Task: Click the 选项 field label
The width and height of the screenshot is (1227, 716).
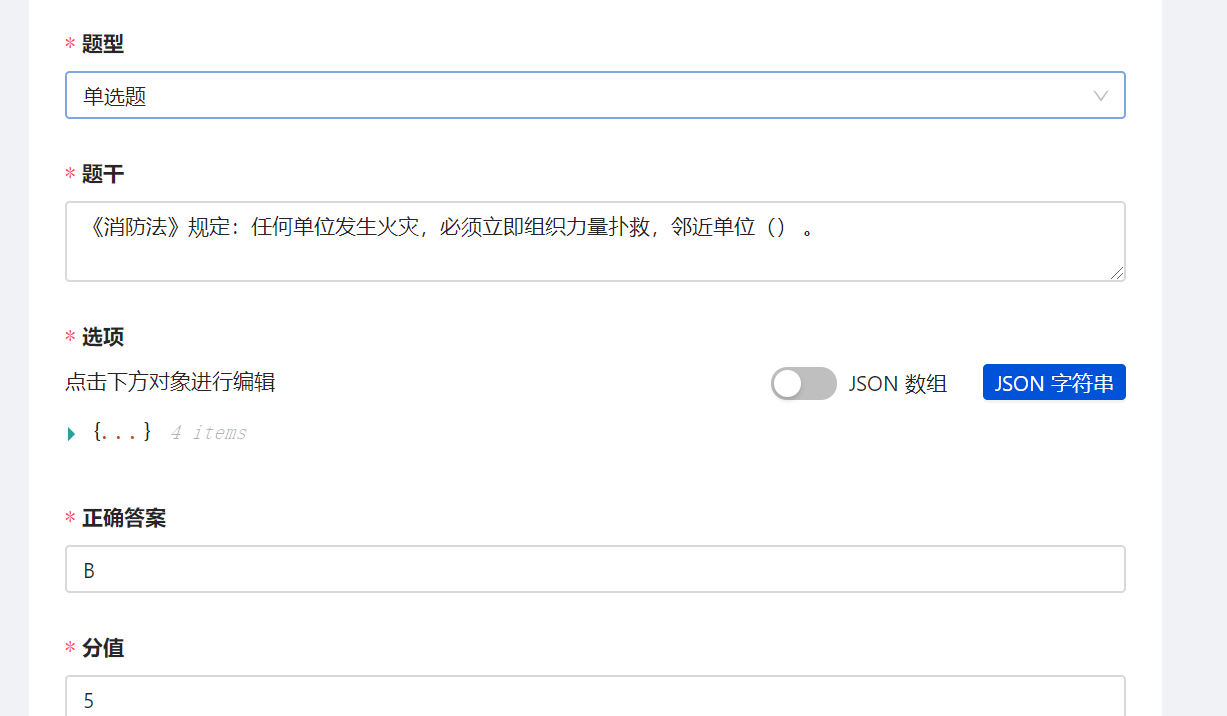Action: pos(103,337)
